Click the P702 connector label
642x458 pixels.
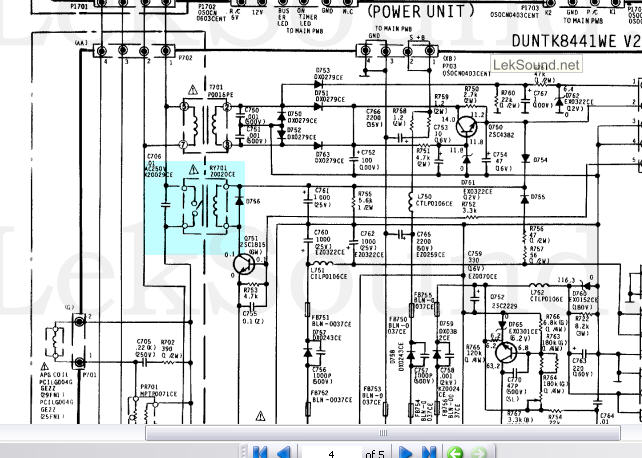pos(185,58)
